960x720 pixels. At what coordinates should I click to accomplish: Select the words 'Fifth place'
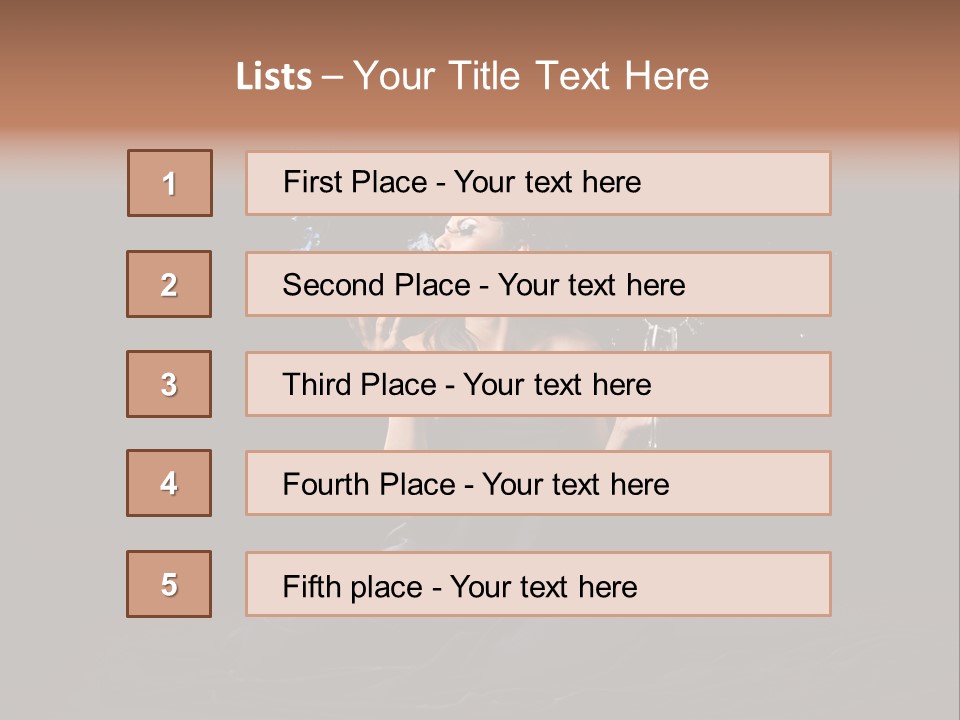[x=351, y=586]
